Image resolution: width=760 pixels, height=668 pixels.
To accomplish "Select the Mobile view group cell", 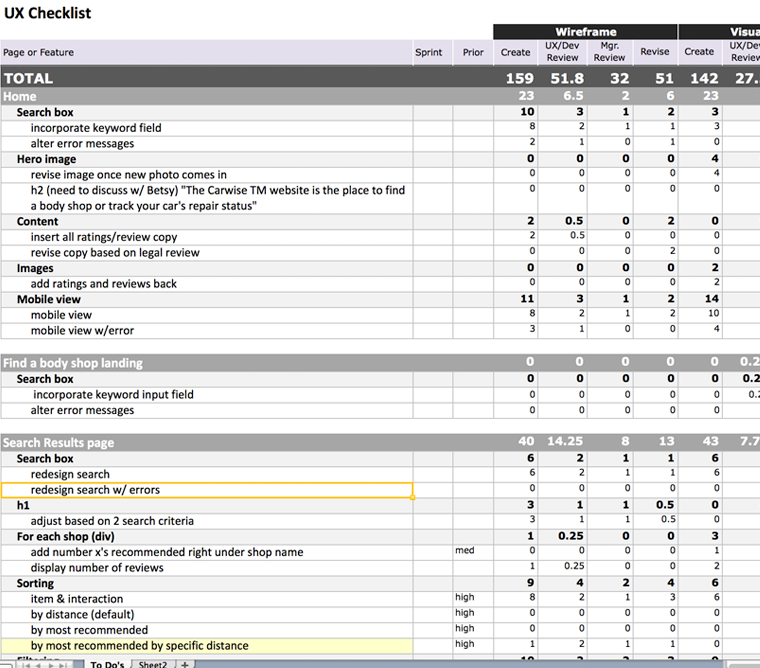I will point(206,299).
